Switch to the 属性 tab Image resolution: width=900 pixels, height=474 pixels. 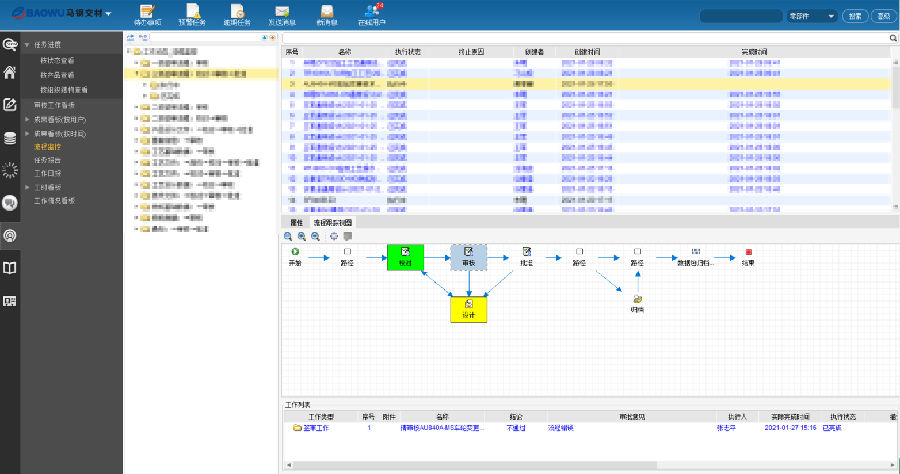pyautogui.click(x=296, y=222)
